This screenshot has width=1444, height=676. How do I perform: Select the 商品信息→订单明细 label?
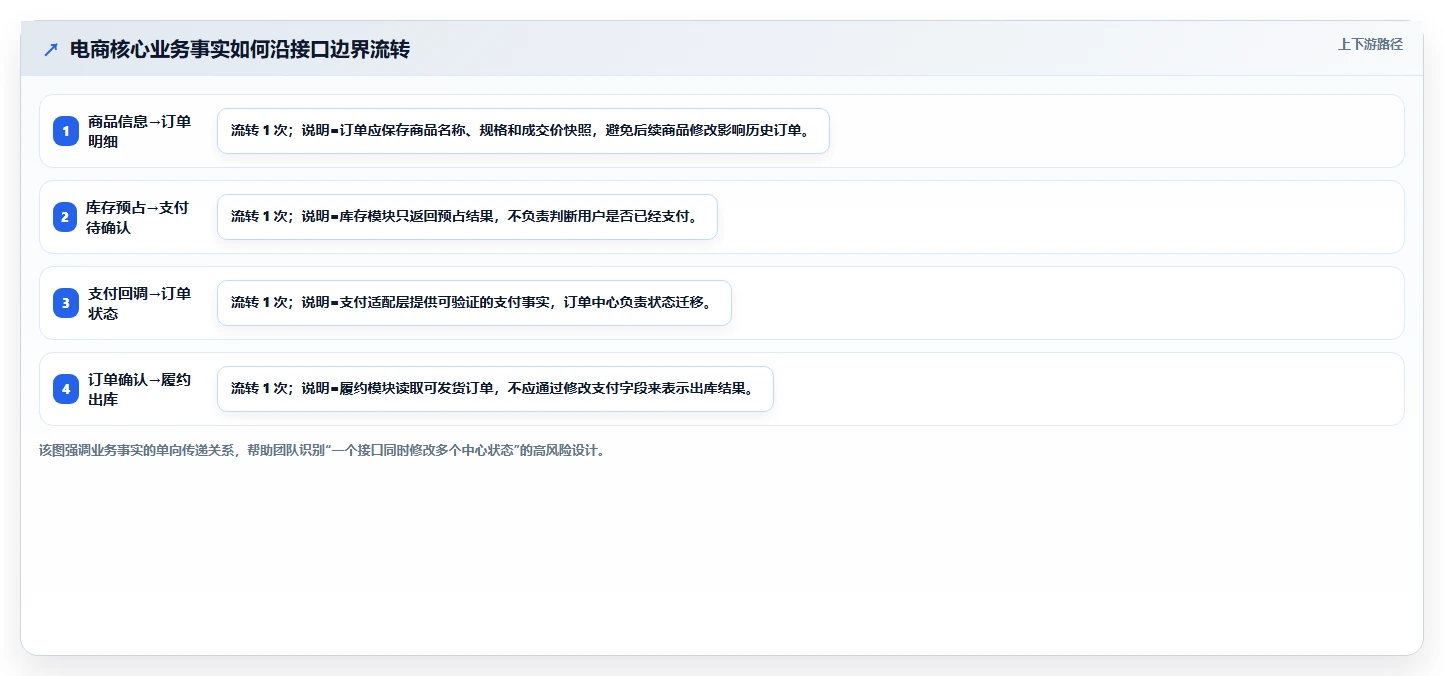(x=140, y=131)
